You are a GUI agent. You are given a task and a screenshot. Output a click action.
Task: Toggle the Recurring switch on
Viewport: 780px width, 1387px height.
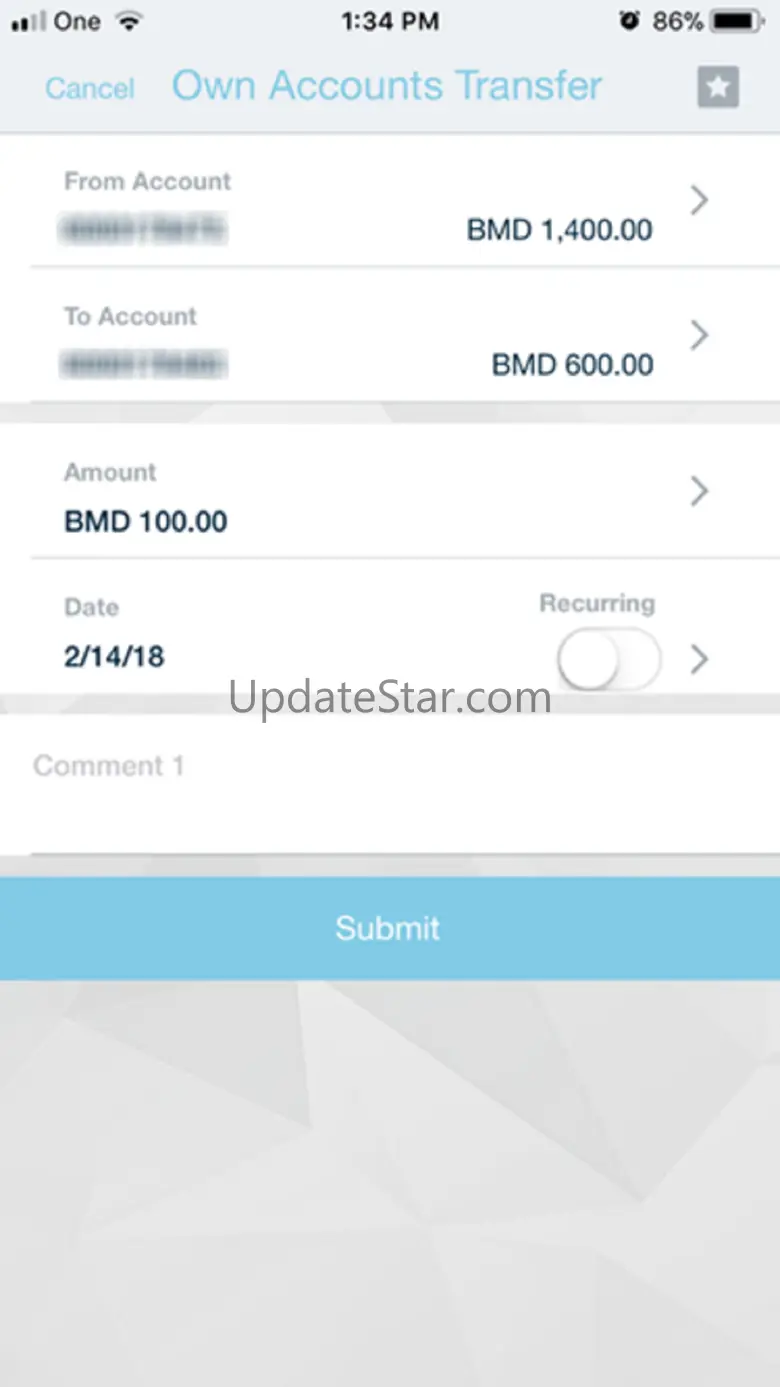[x=609, y=660]
